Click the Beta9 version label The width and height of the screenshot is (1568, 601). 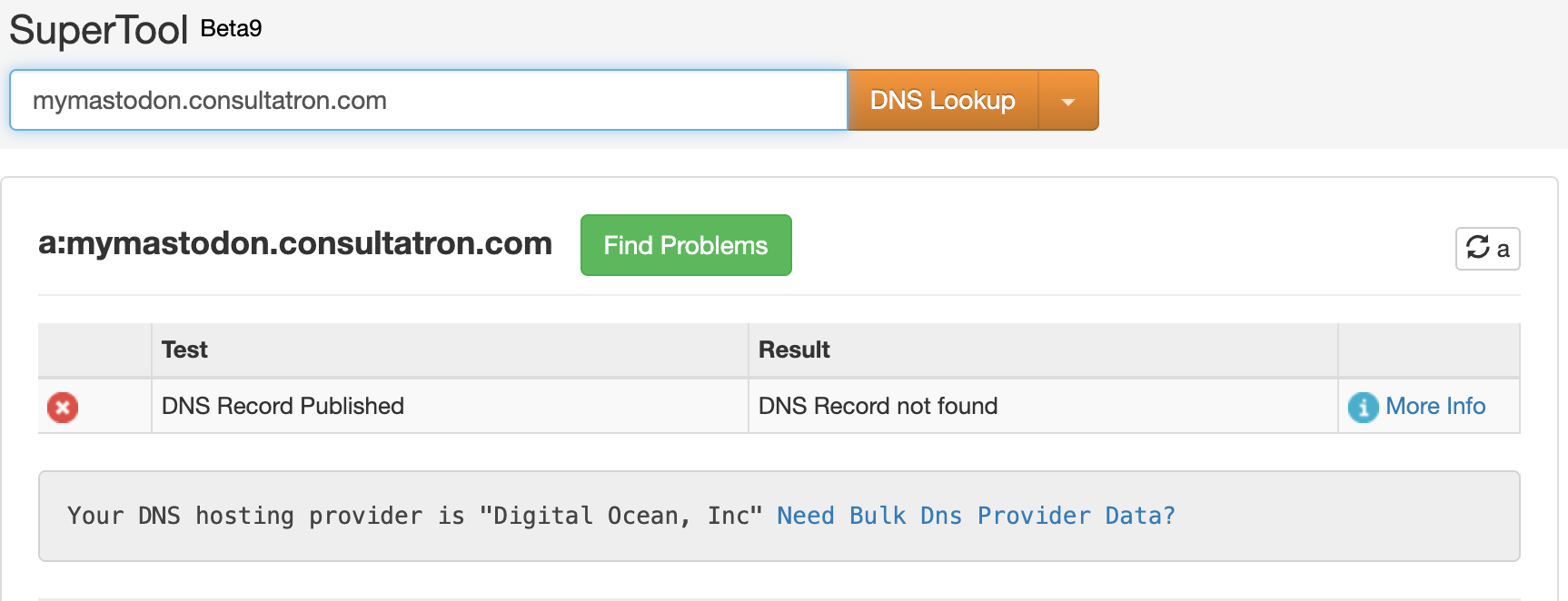(x=231, y=29)
